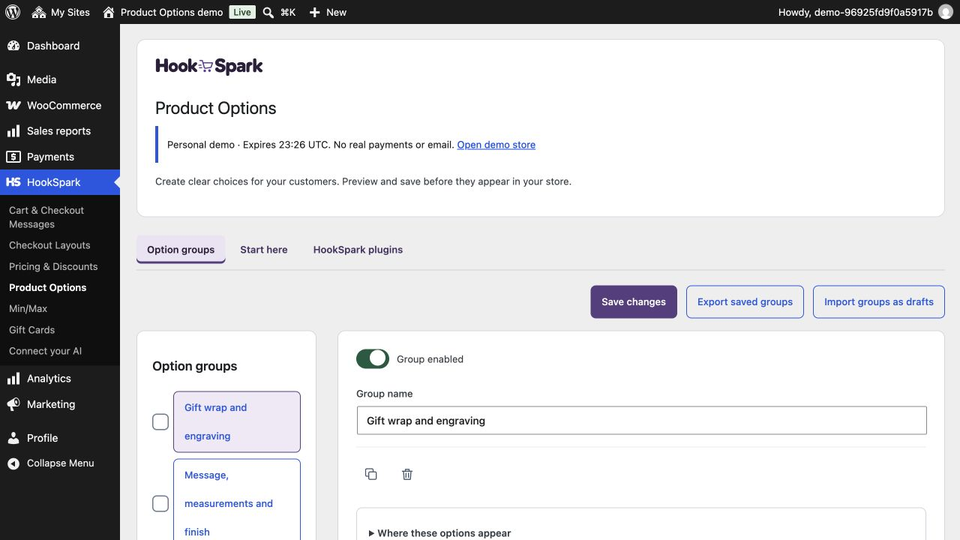This screenshot has height=540, width=960.
Task: Open Connect your AI
Action: [45, 351]
